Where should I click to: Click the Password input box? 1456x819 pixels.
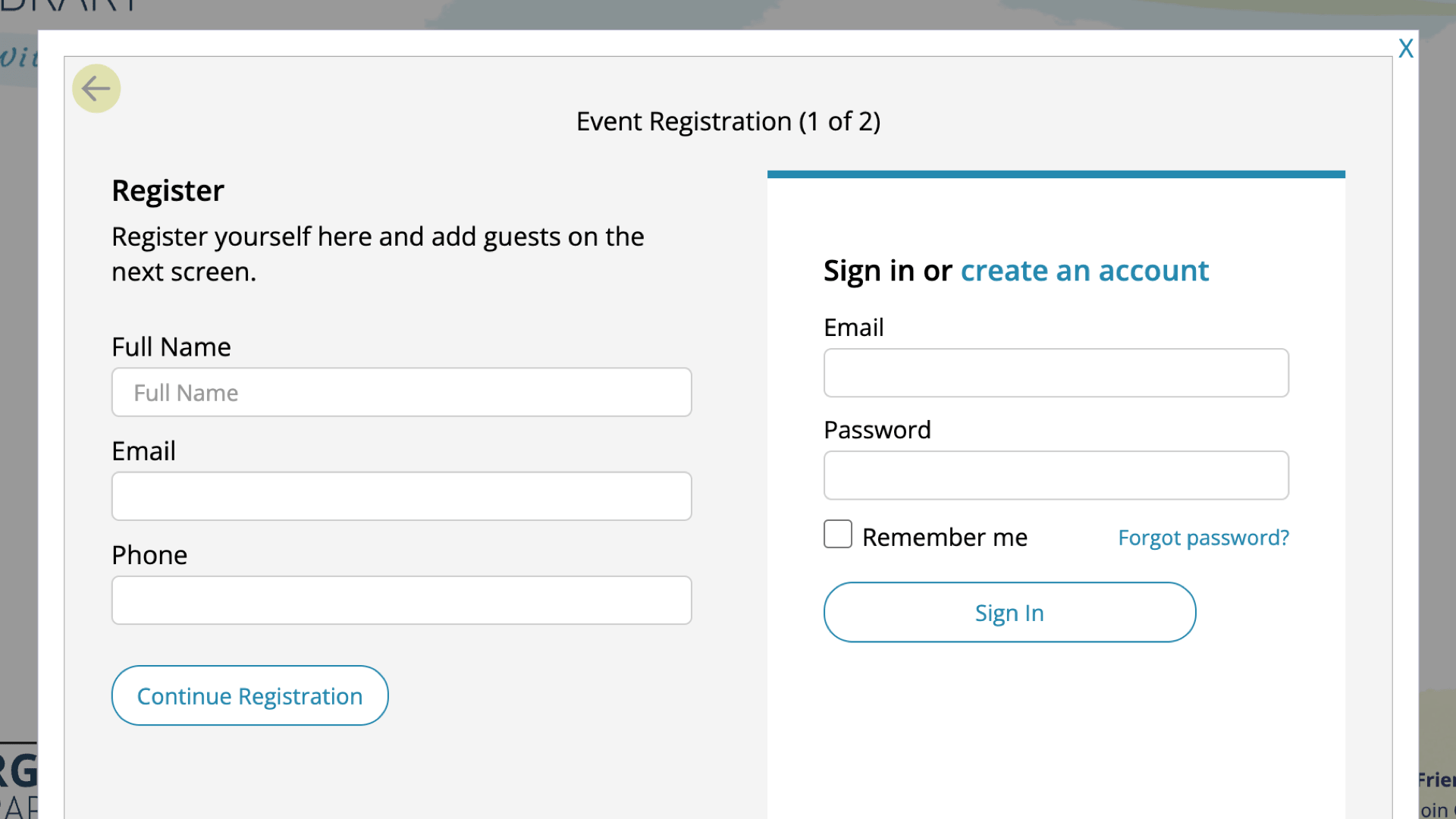[1056, 475]
